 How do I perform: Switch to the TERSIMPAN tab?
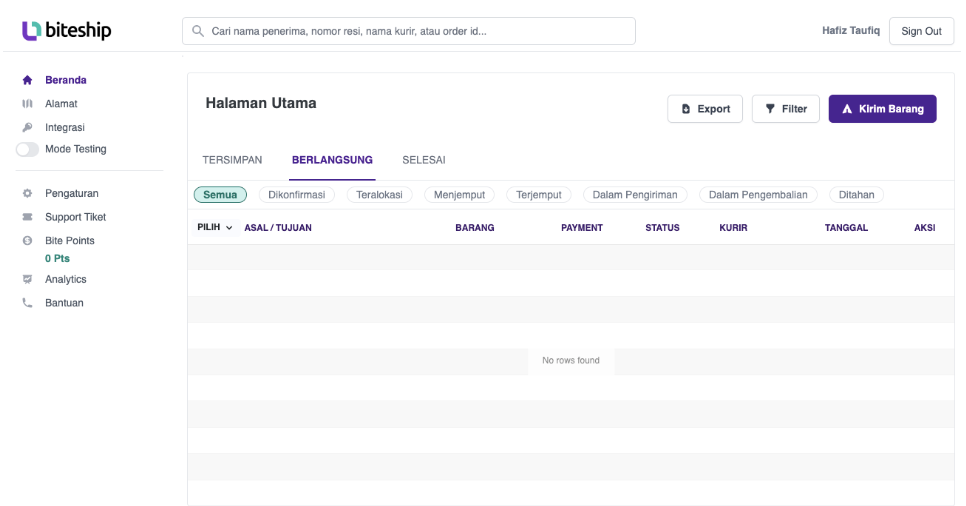(x=232, y=160)
